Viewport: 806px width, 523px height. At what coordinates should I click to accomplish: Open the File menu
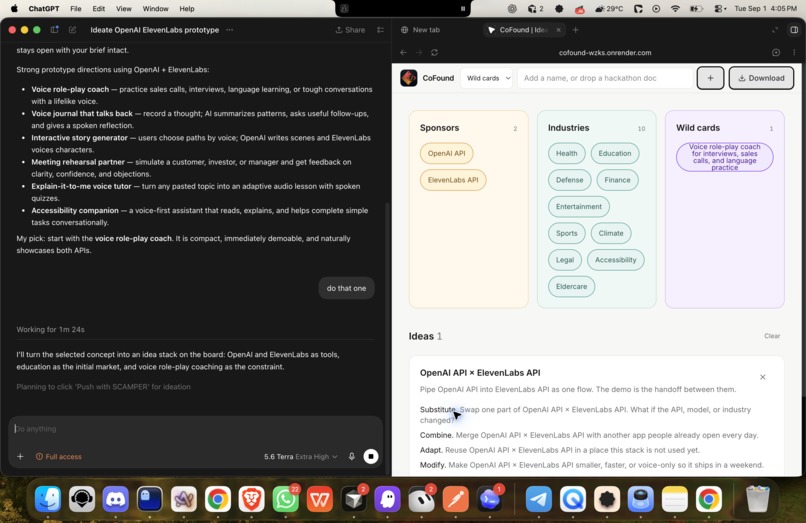point(76,9)
